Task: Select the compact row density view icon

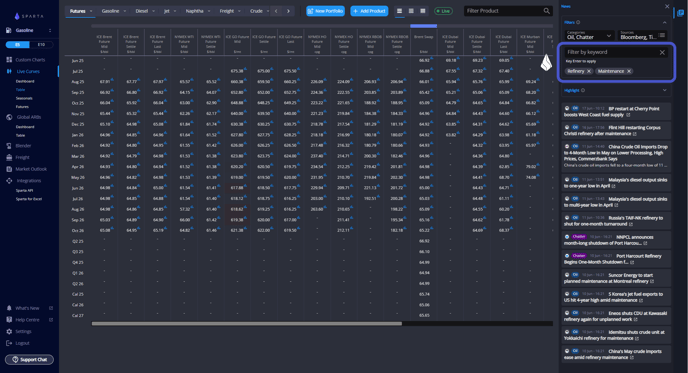Action: (399, 11)
